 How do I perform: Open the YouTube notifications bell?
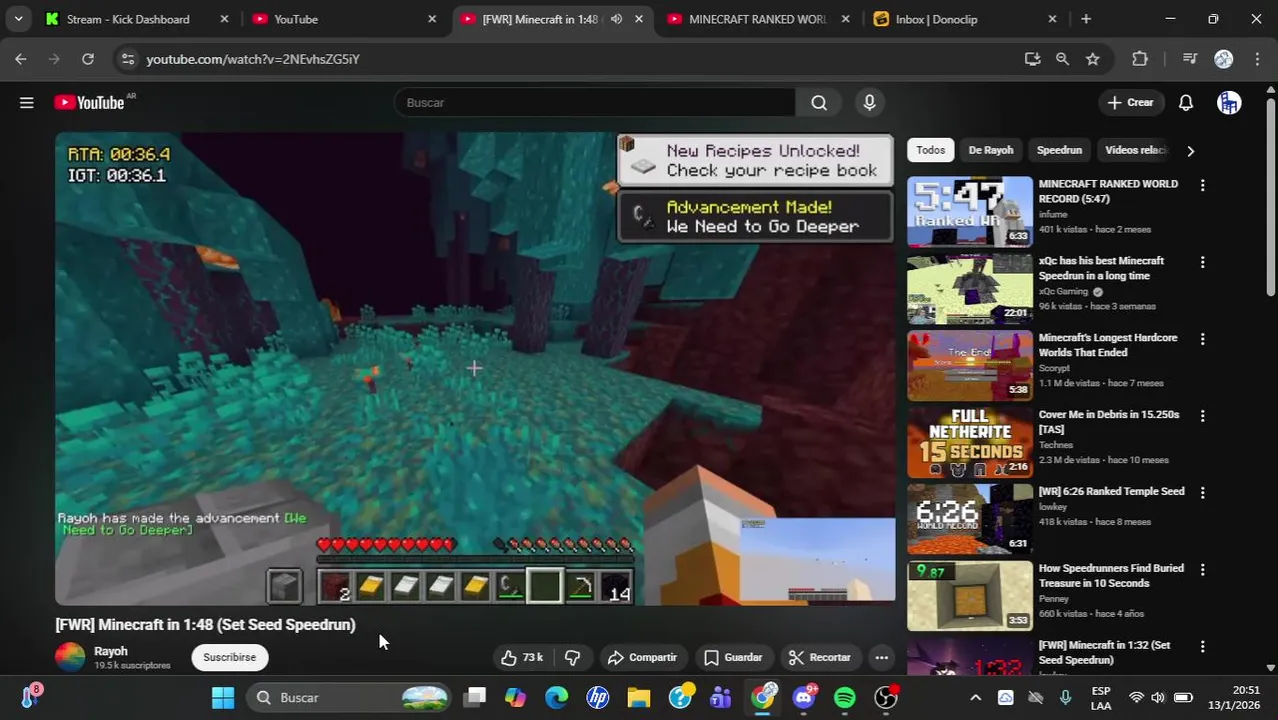[x=1186, y=102]
